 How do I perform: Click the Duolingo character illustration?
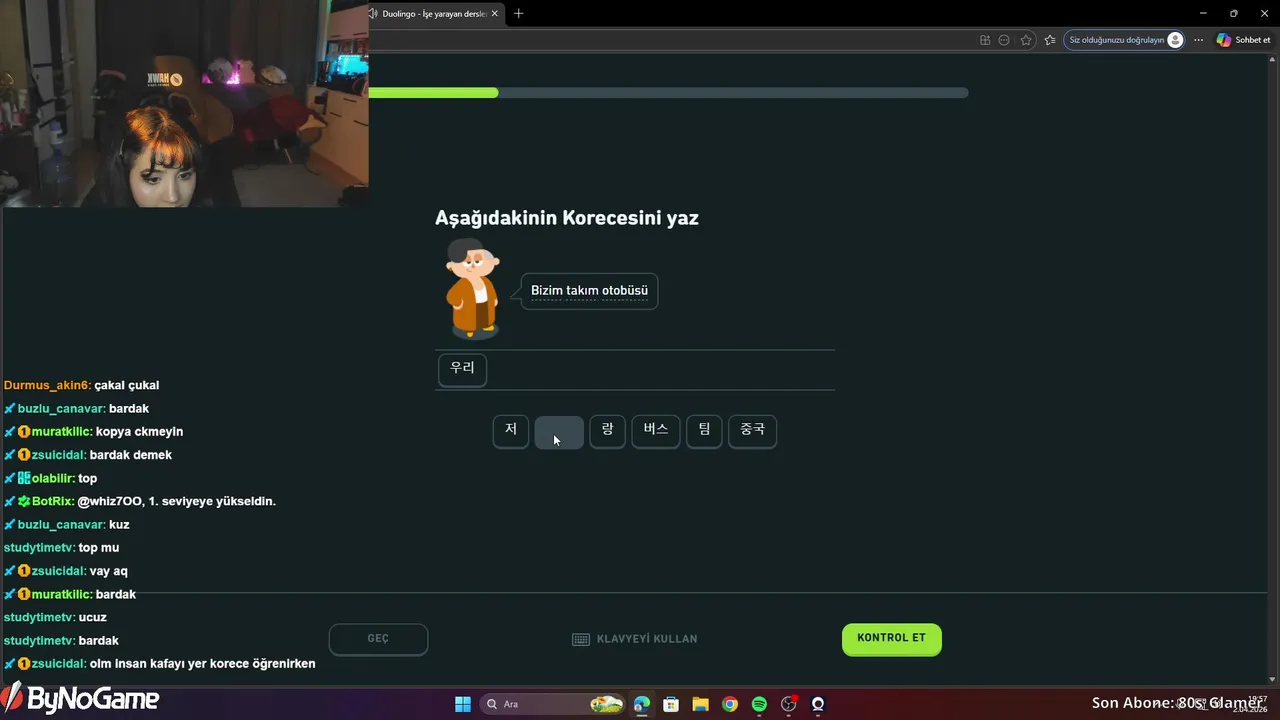pyautogui.click(x=471, y=289)
